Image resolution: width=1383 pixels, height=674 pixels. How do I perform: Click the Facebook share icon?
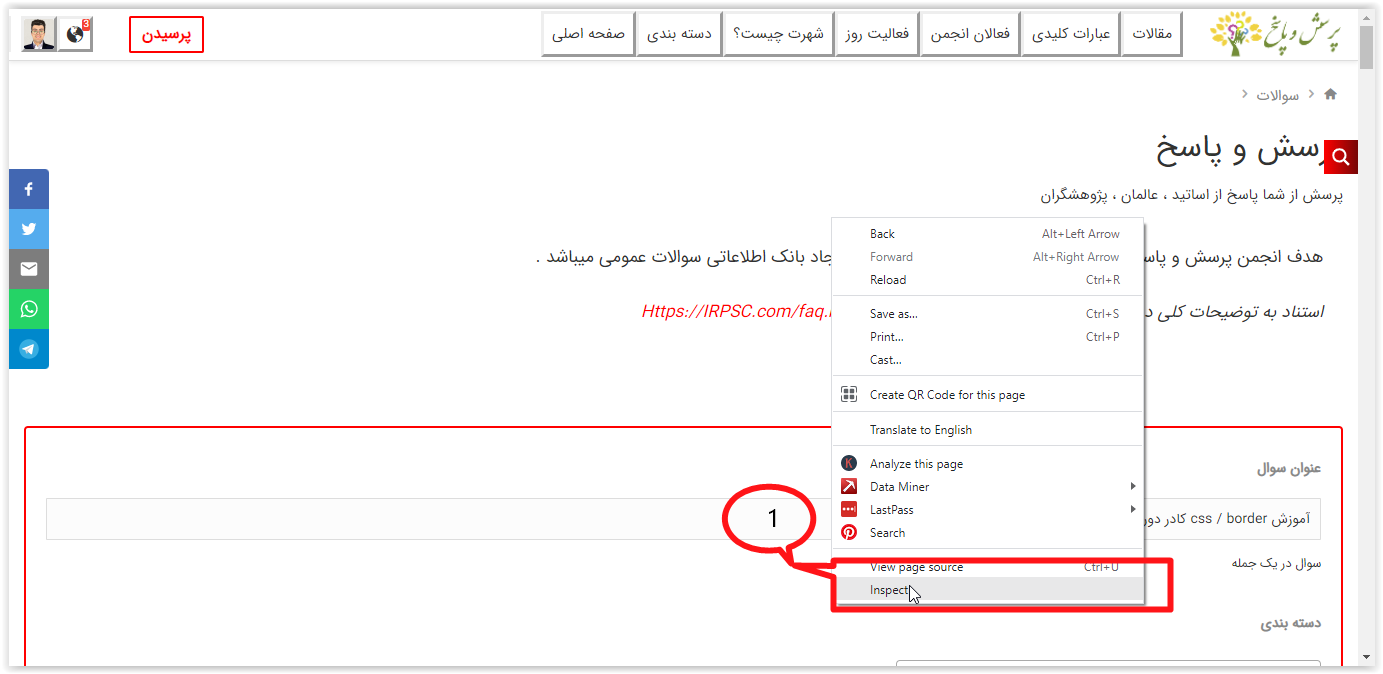point(29,189)
